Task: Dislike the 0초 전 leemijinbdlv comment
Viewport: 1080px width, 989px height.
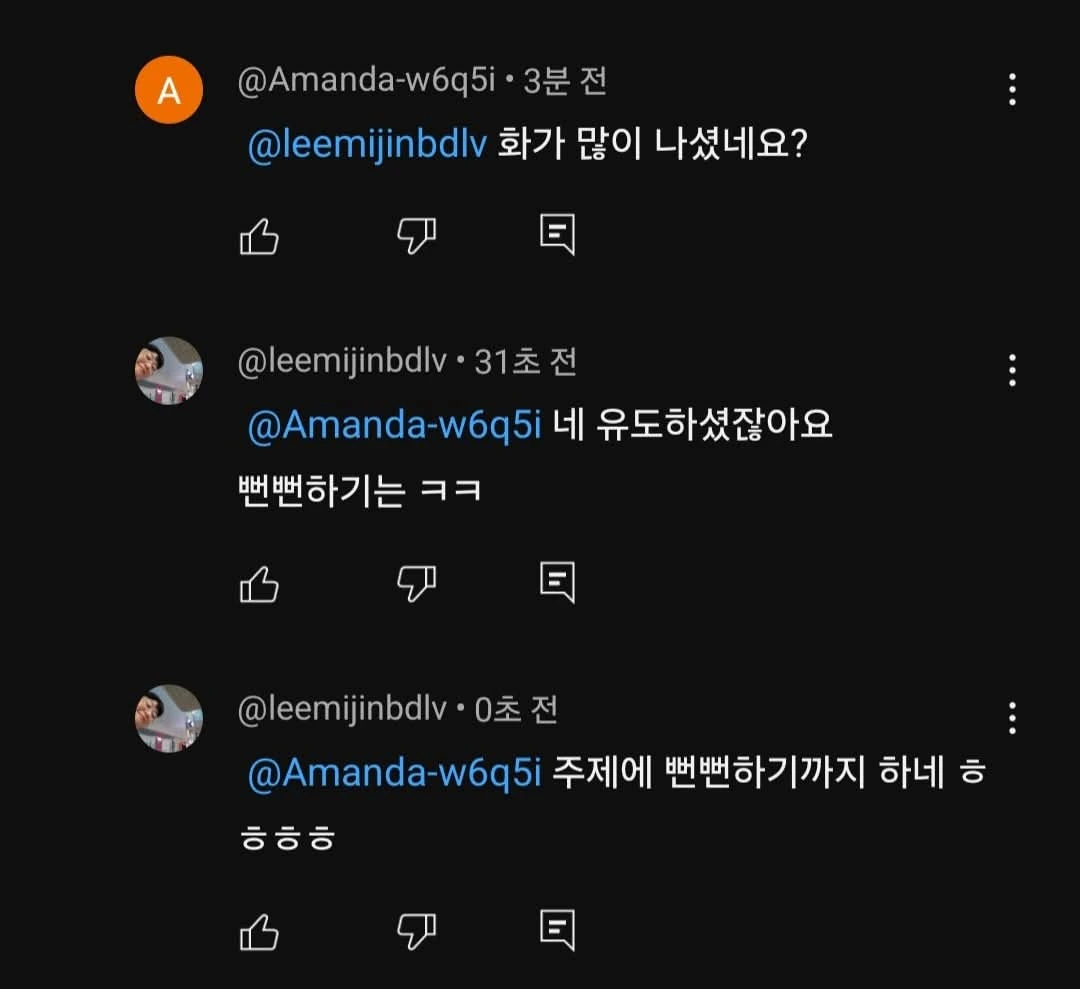Action: [416, 932]
